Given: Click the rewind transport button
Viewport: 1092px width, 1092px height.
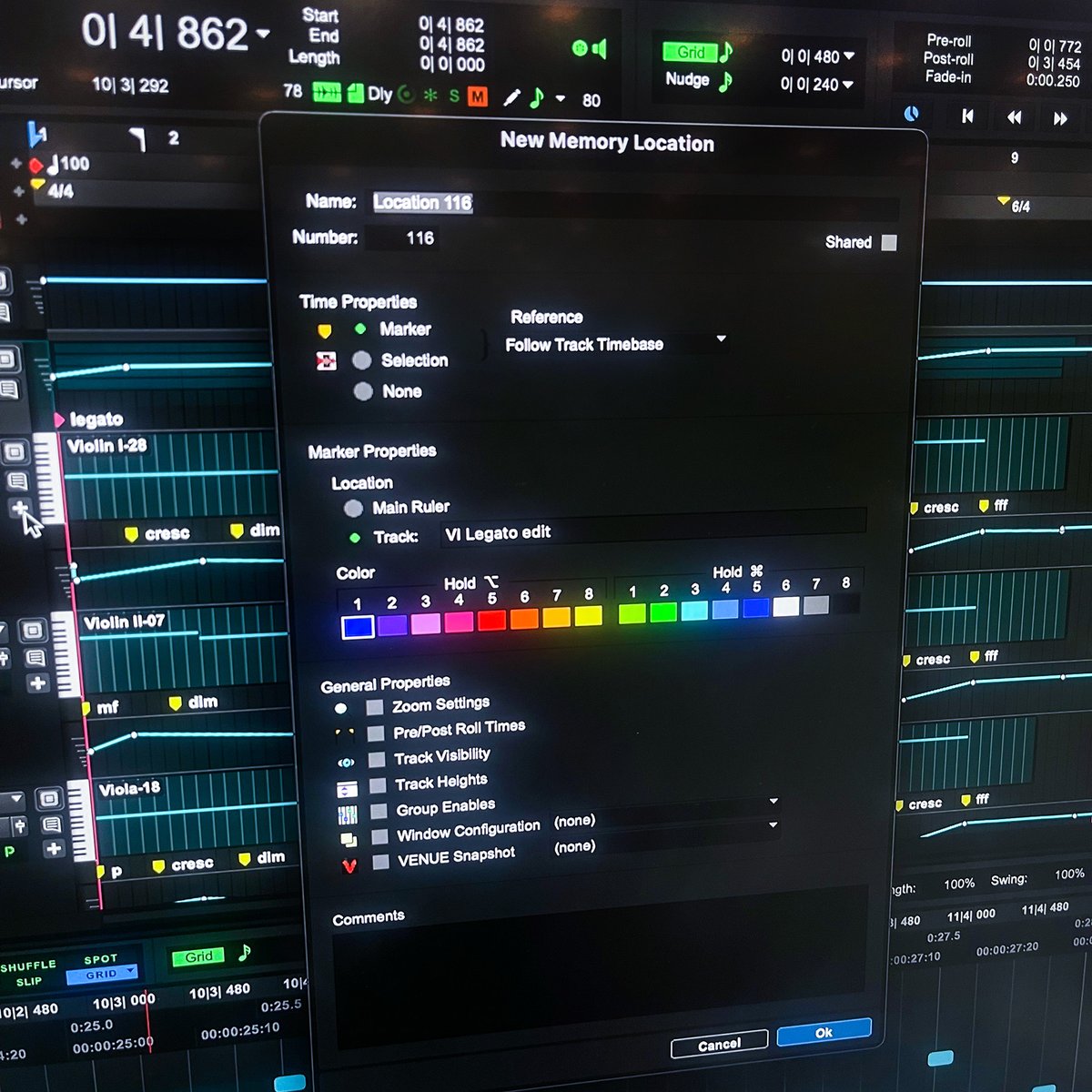Looking at the screenshot, I should click(1014, 116).
